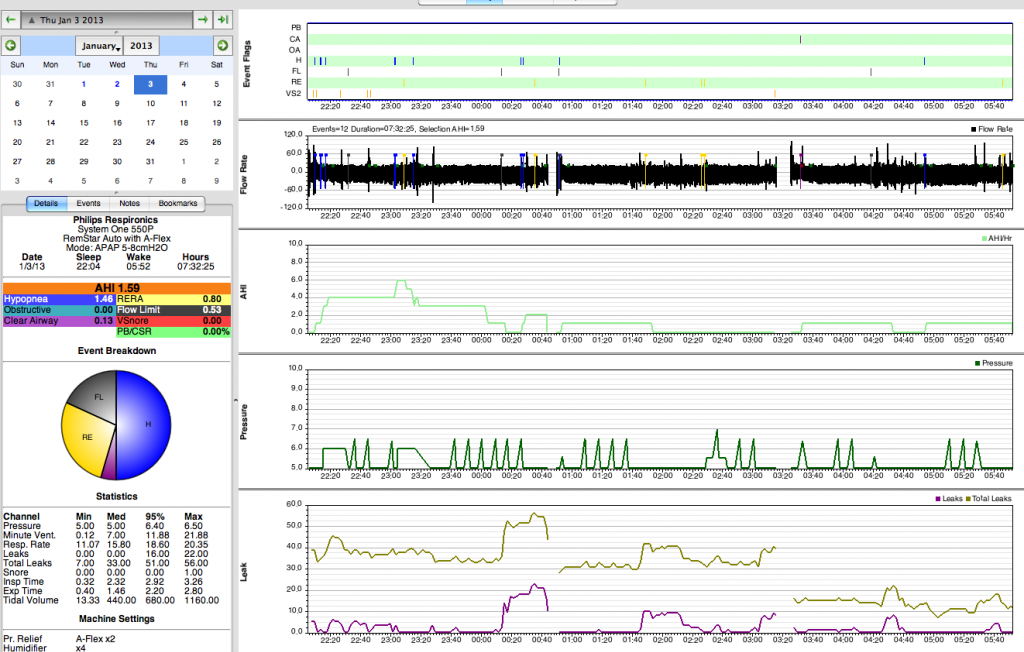Select January 15 in the calendar
Image resolution: width=1024 pixels, height=652 pixels.
[84, 123]
